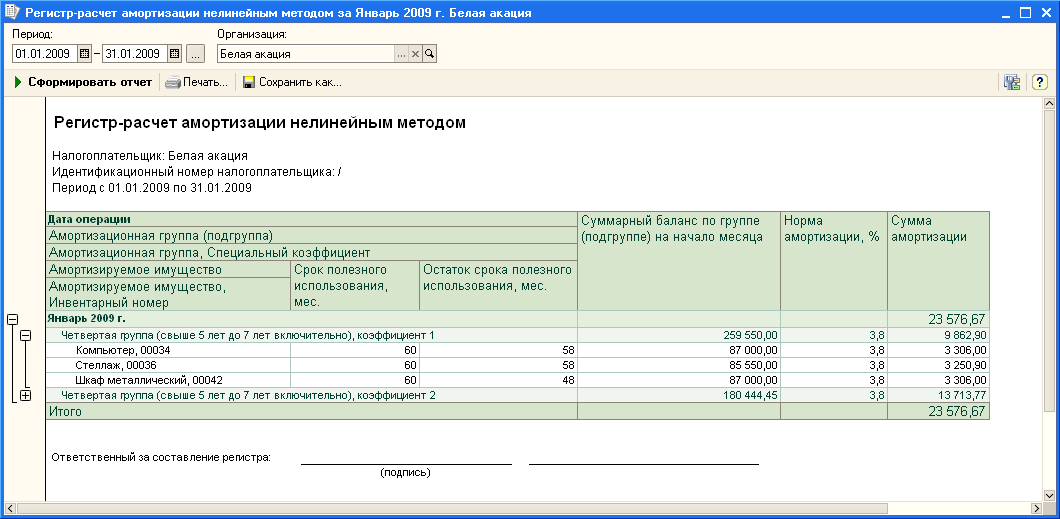Screen dimensions: 1060x519
Task: Click the vertical scrollbar up arrow
Action: pyautogui.click(x=1049, y=103)
